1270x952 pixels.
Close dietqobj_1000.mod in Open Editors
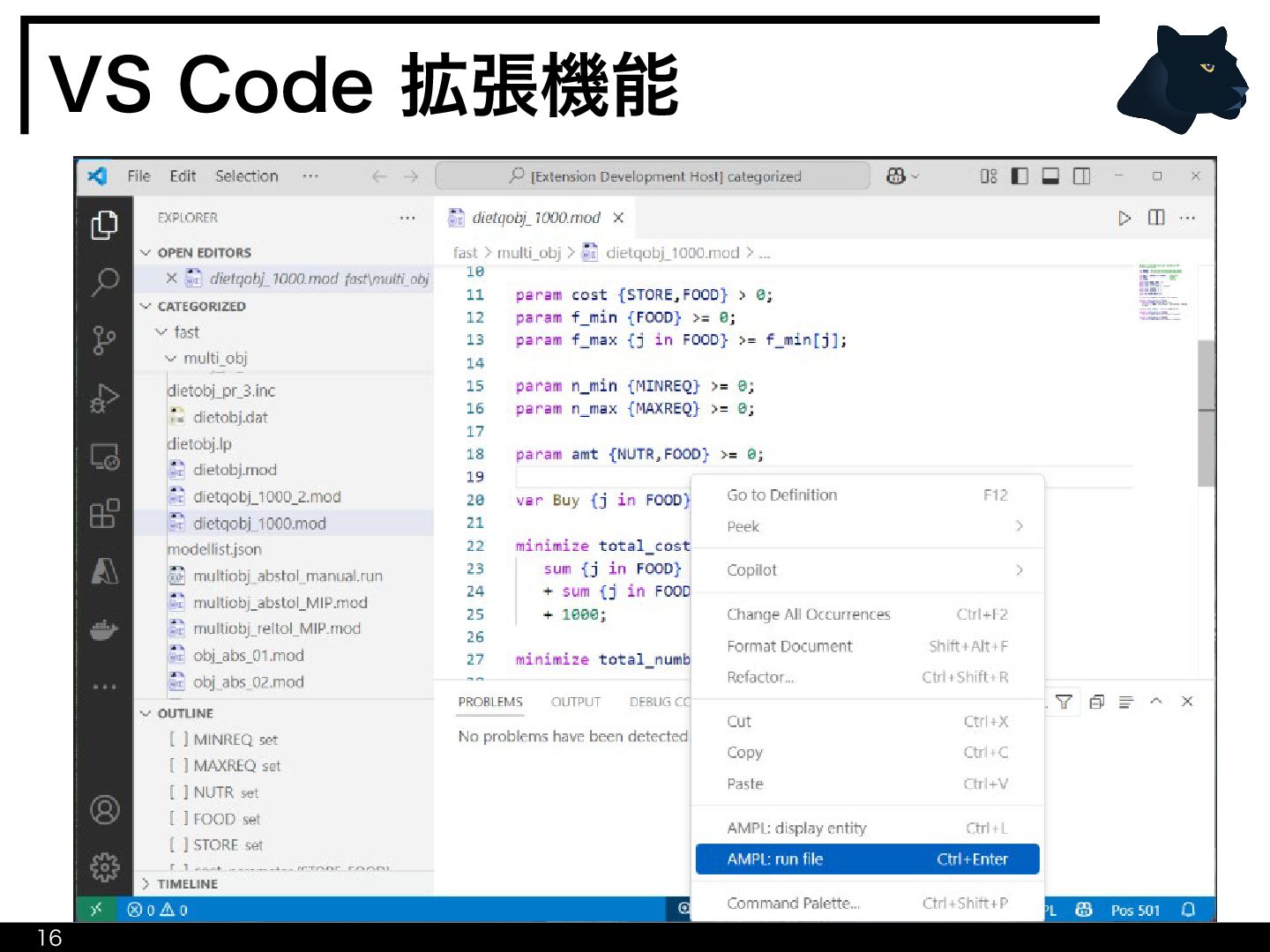[171, 279]
